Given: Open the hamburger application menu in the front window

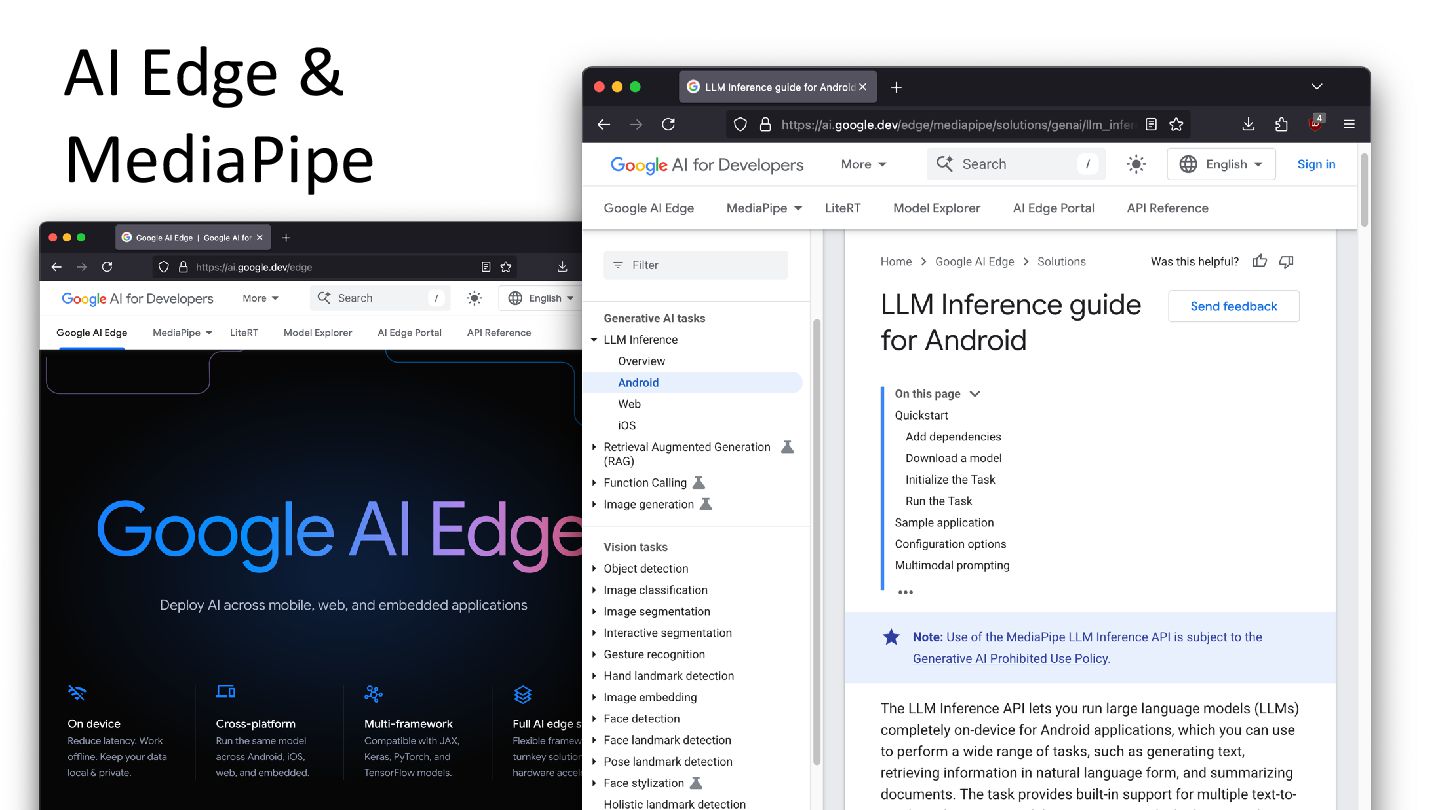Looking at the screenshot, I should point(1349,124).
